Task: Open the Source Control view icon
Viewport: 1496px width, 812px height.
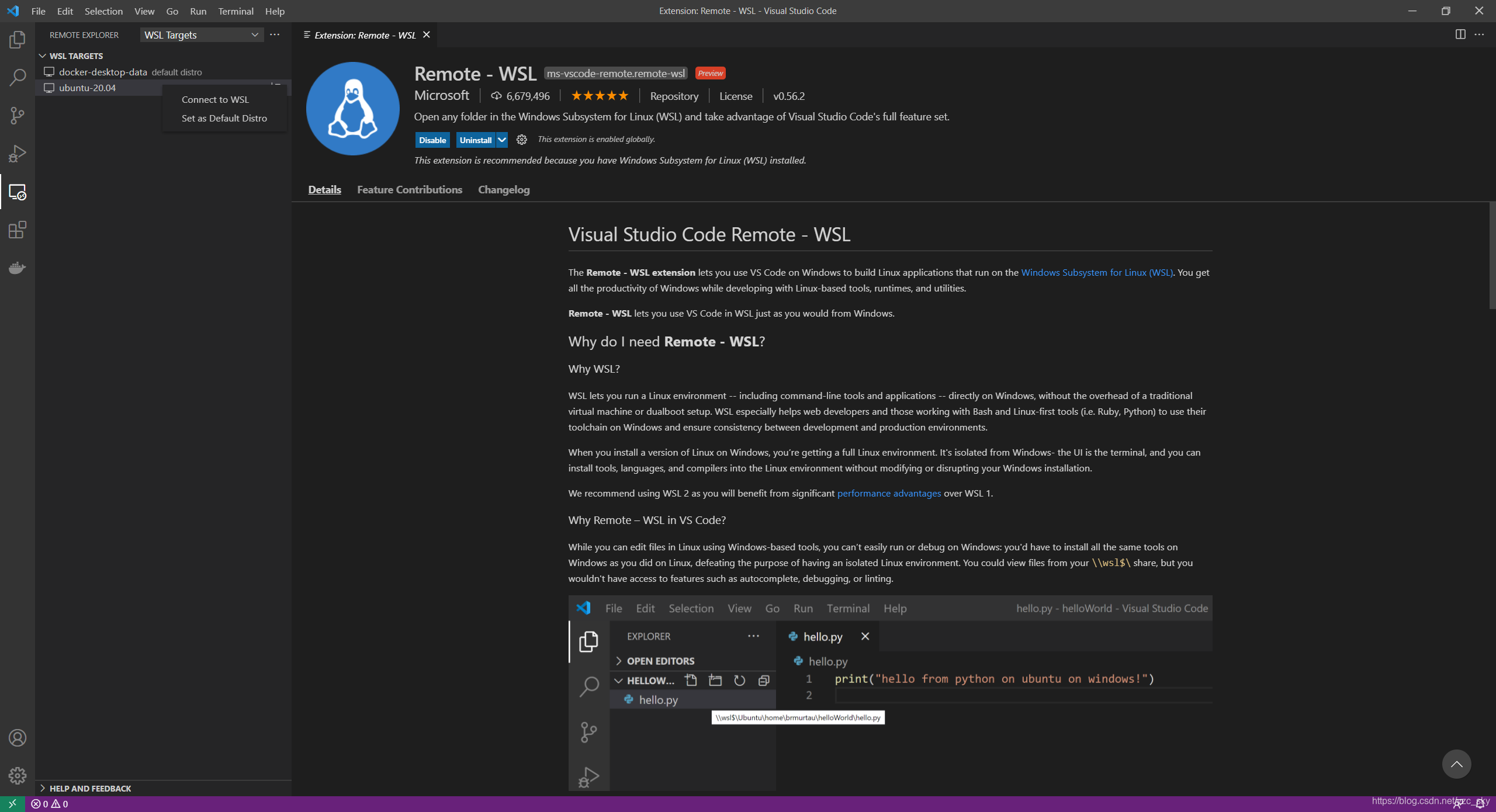Action: (x=18, y=116)
